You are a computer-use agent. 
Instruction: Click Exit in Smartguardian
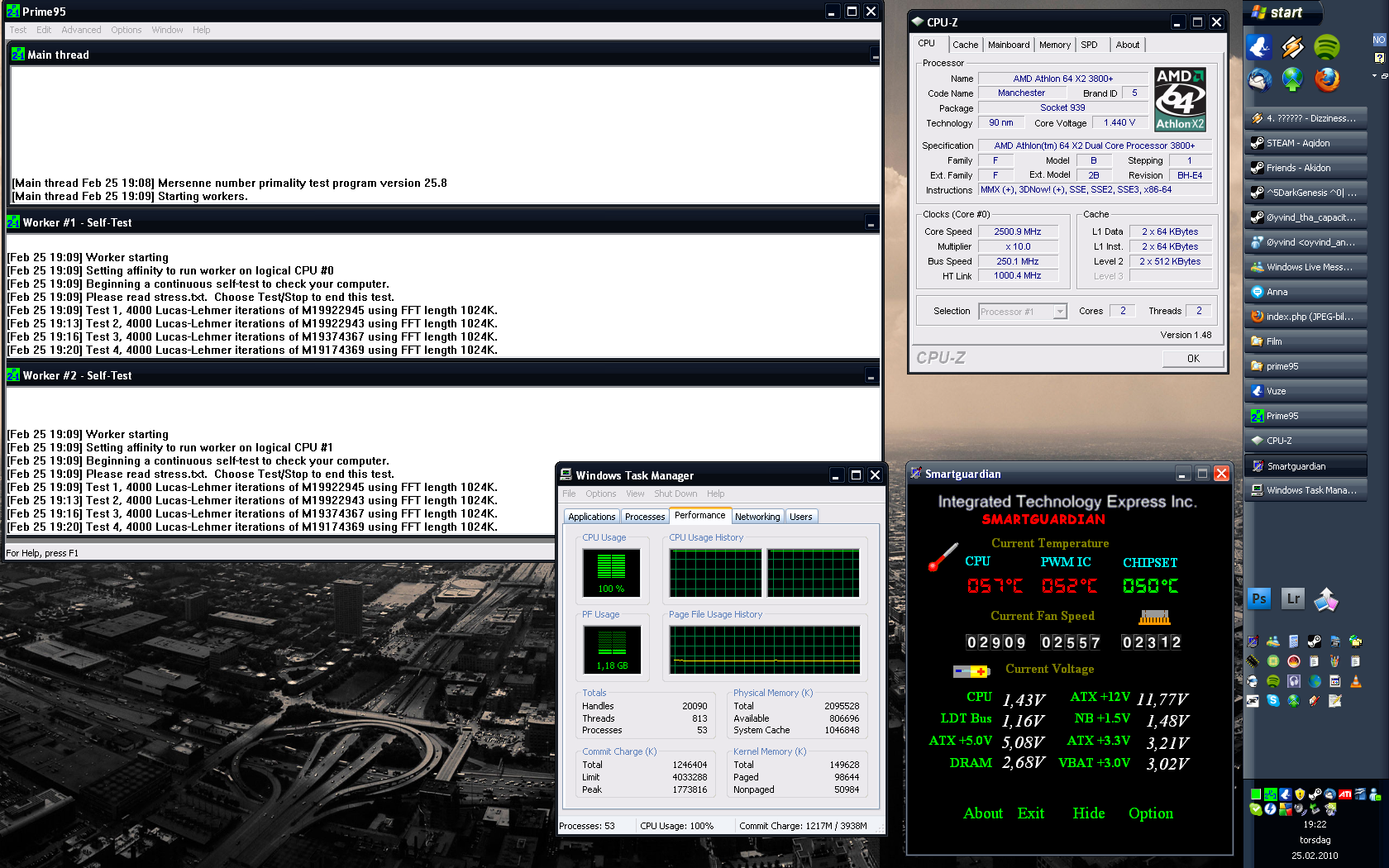click(x=1031, y=813)
